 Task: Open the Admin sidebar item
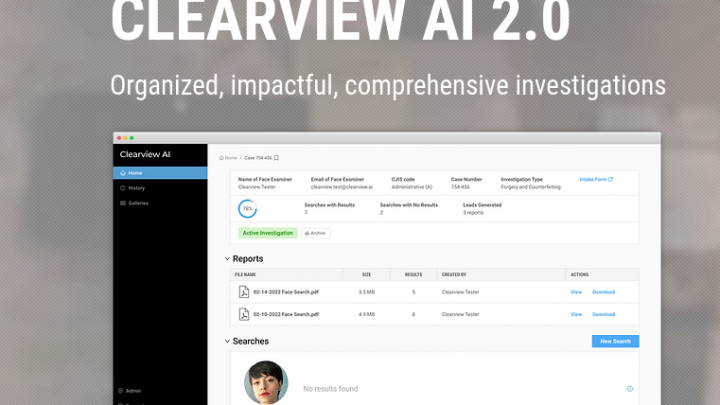(x=129, y=391)
